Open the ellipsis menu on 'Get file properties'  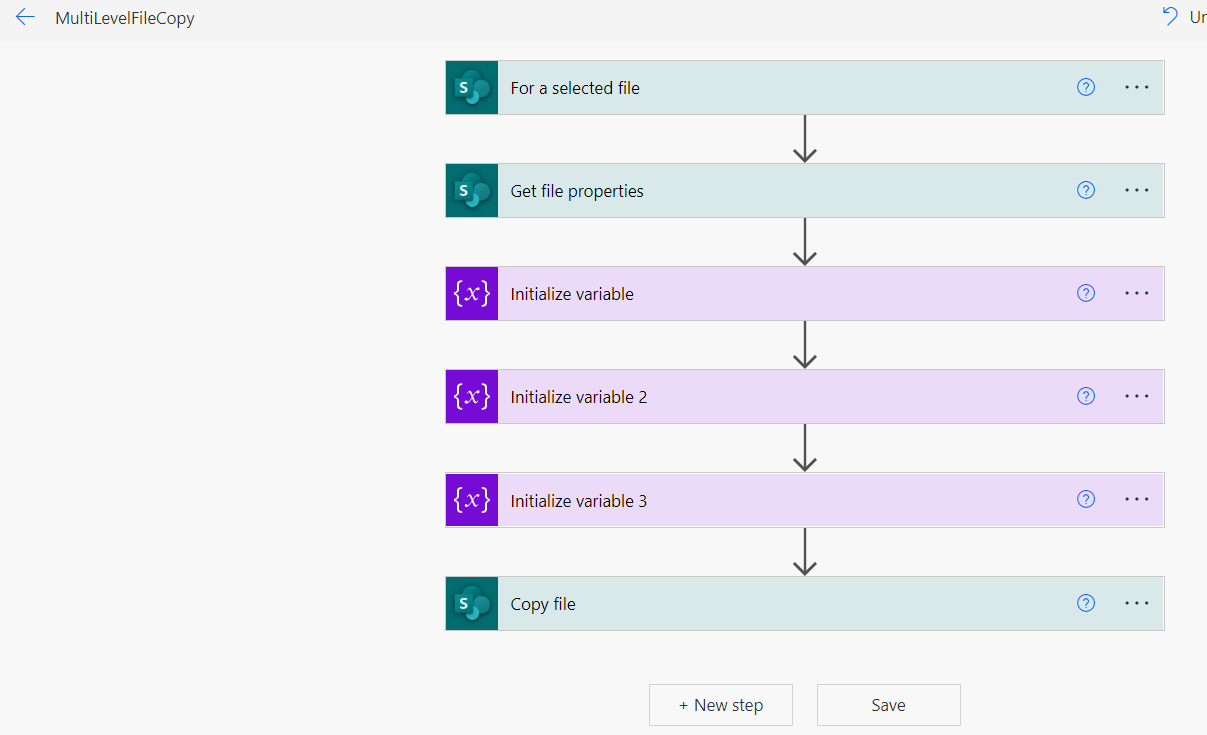1137,190
